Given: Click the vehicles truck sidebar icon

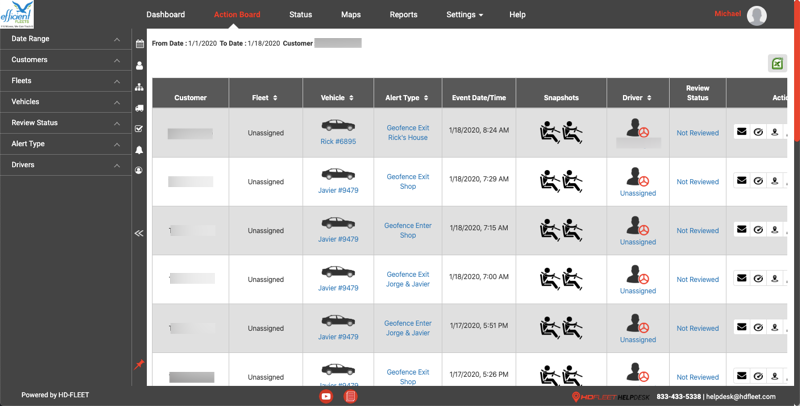Looking at the screenshot, I should [139, 108].
